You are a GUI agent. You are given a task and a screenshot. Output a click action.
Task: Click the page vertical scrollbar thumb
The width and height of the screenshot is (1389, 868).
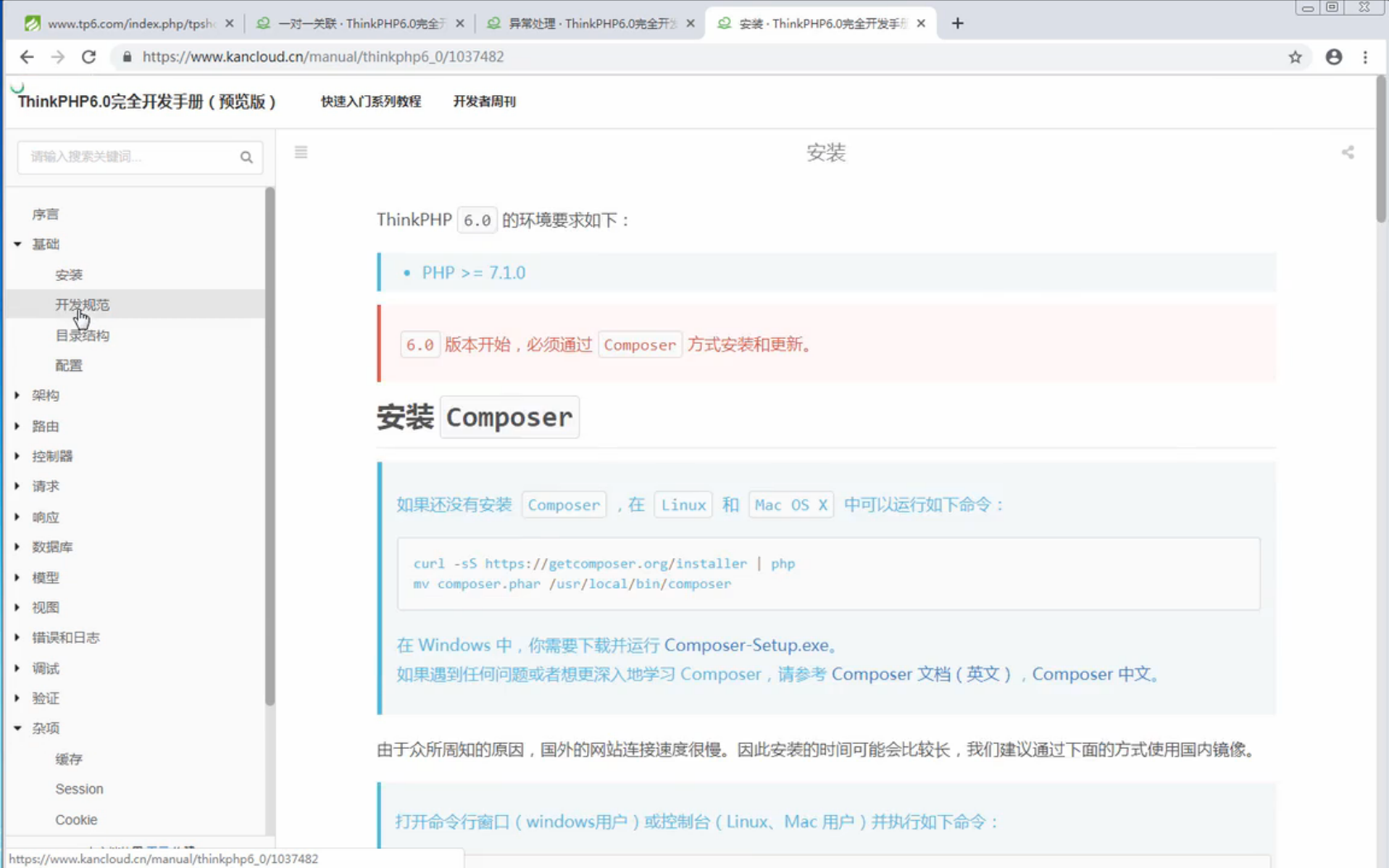click(x=1381, y=149)
